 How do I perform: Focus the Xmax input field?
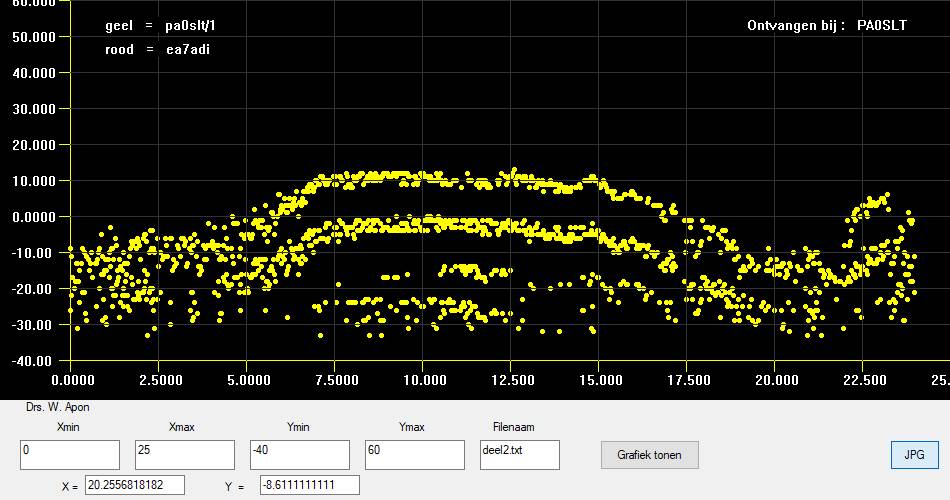click(x=185, y=455)
